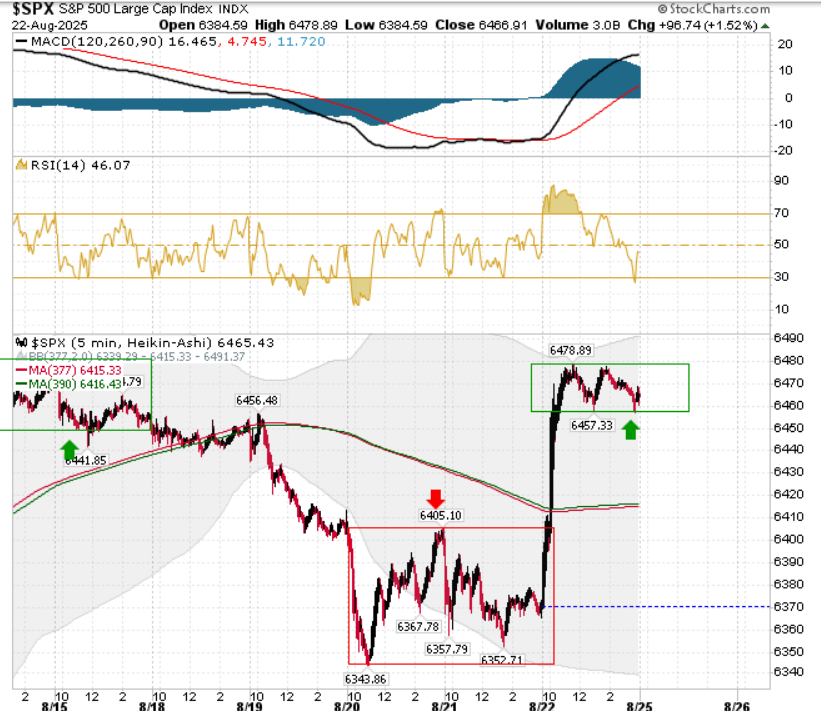Click the $SPX candlestick legend icon

coord(21,343)
